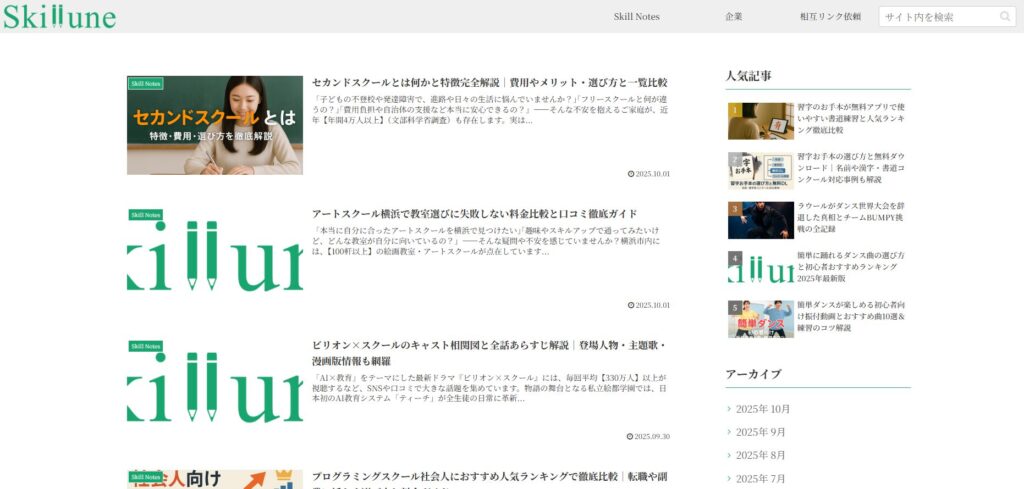1024x489 pixels.
Task: Open the アートスクール横浜 article title
Action: pos(474,214)
